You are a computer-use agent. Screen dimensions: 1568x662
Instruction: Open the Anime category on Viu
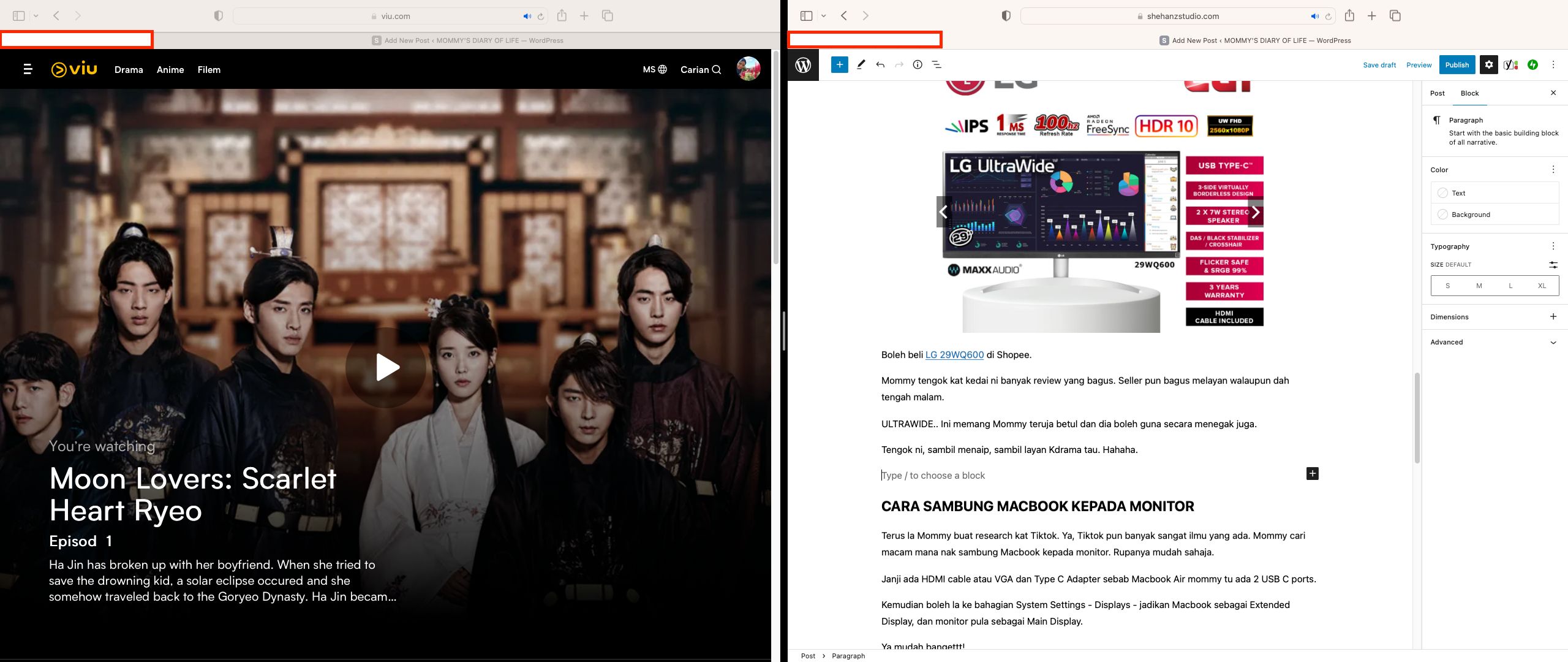coord(170,70)
